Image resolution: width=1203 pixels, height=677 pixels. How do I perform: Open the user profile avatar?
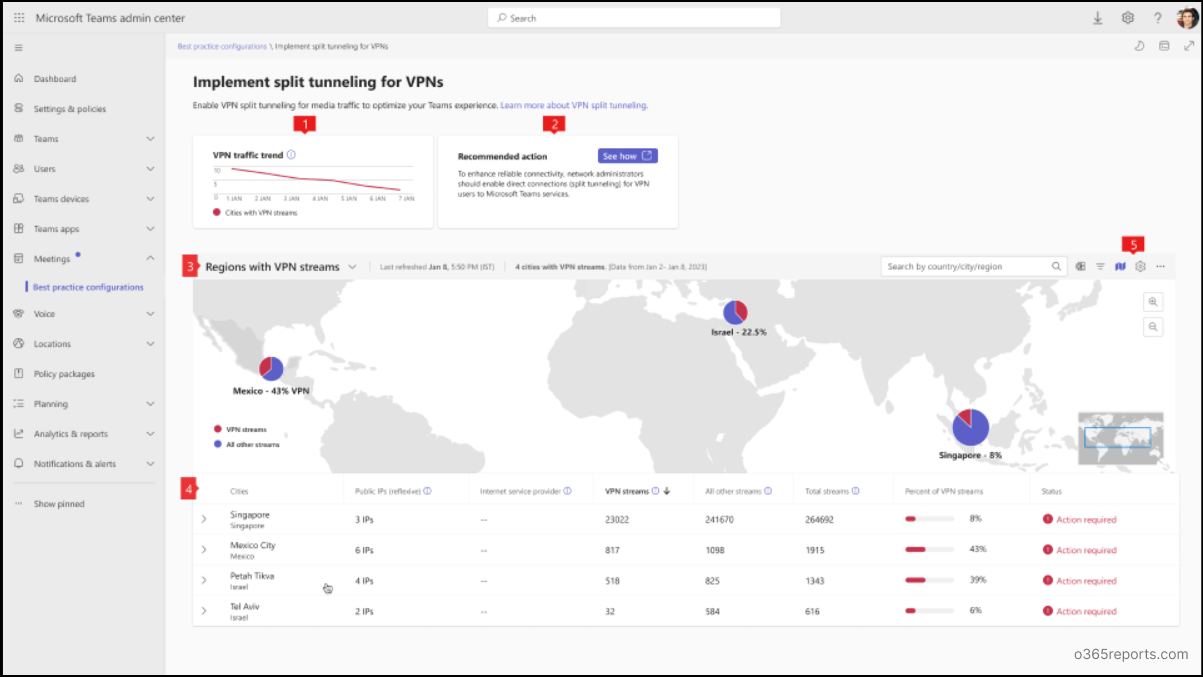click(x=1186, y=18)
